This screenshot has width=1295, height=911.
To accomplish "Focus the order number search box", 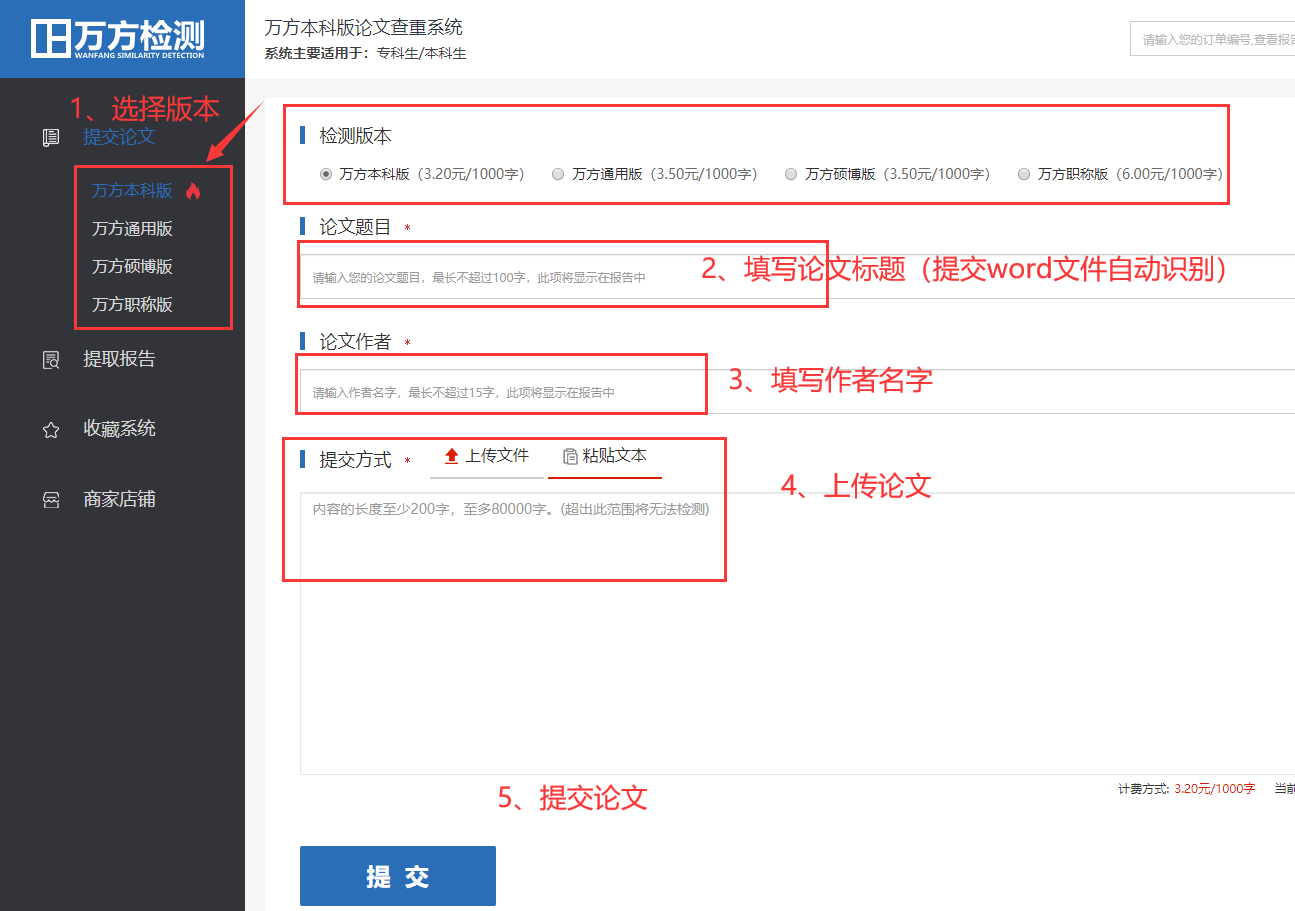I will [x=1212, y=39].
